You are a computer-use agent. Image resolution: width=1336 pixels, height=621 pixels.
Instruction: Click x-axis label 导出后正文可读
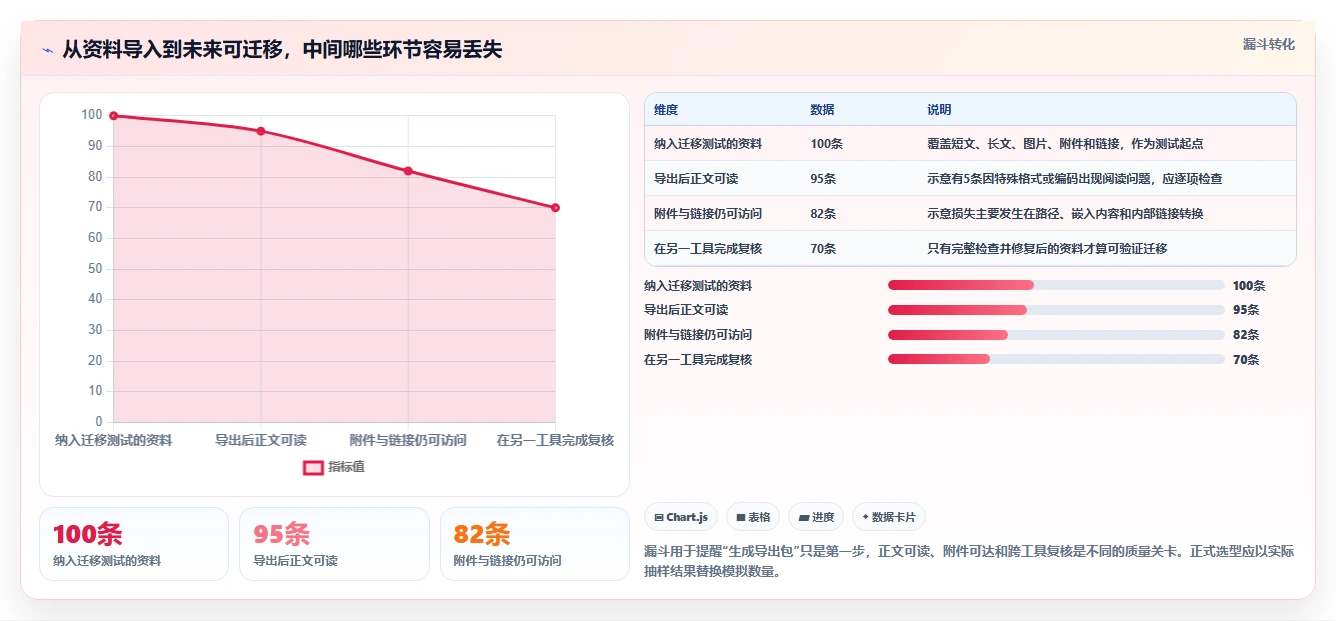[x=261, y=440]
